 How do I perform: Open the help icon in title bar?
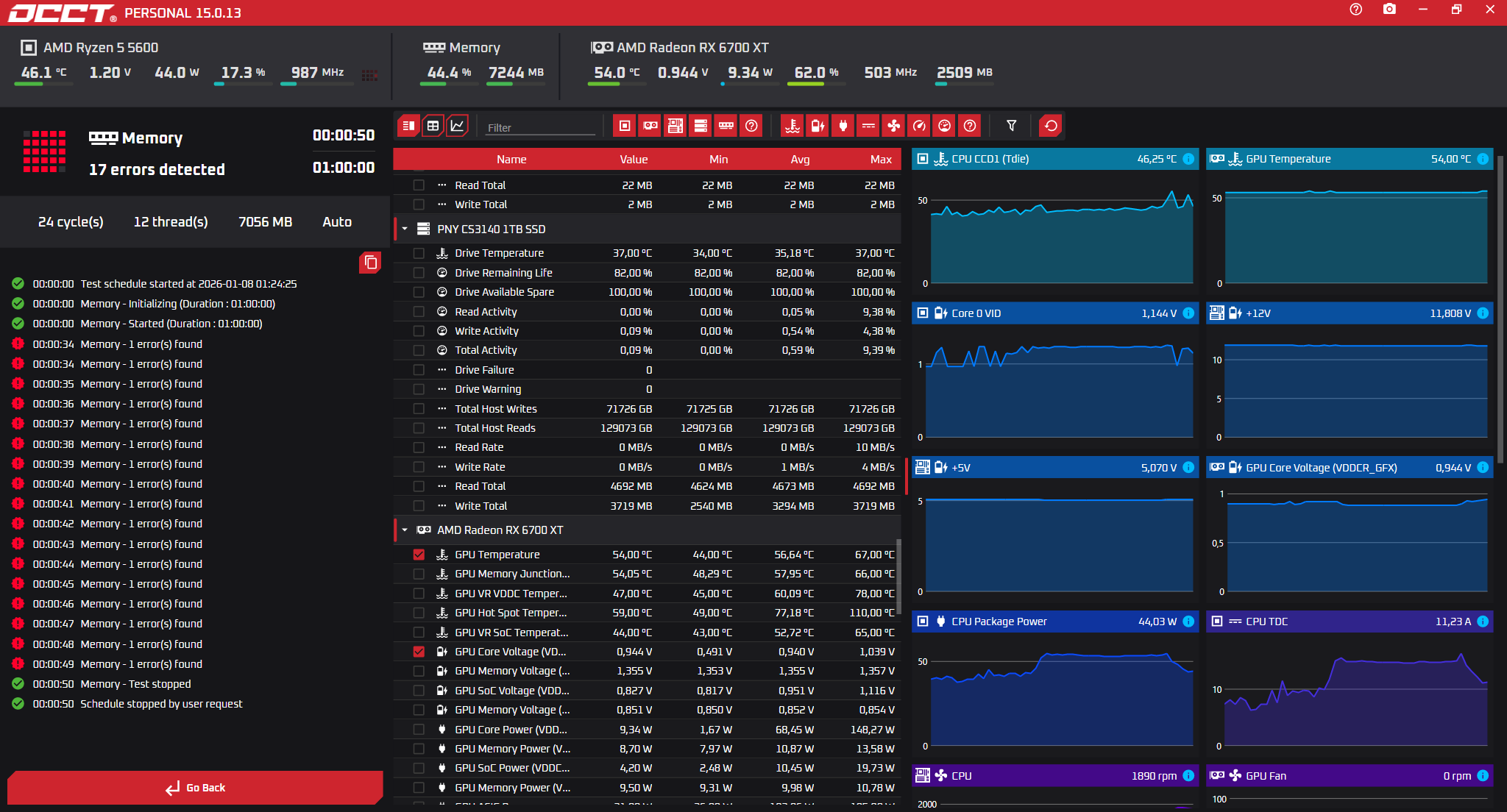[1356, 10]
